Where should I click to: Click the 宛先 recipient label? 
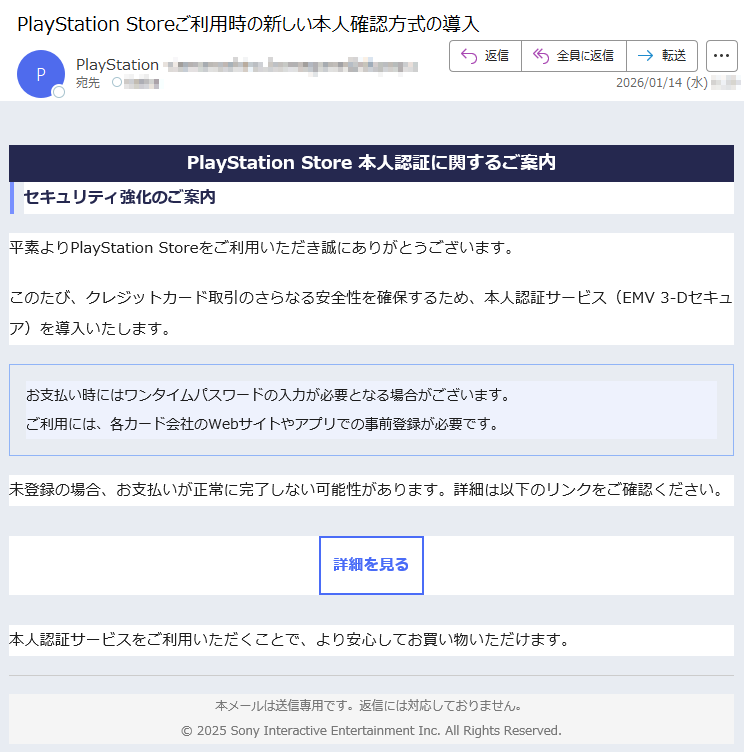click(88, 83)
